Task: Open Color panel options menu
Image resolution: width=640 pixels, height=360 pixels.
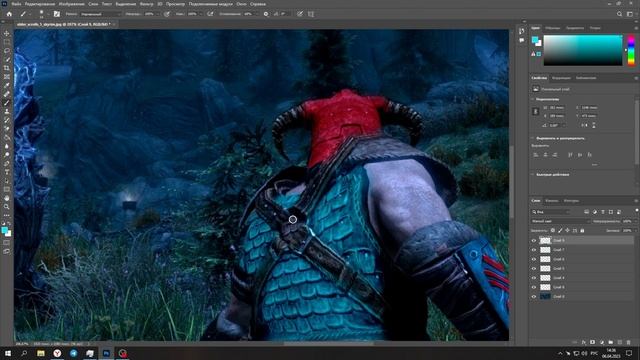Action: click(636, 28)
